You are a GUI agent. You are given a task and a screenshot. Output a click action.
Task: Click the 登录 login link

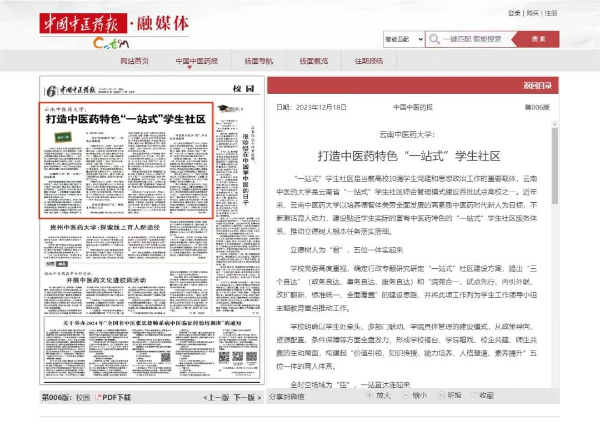(515, 13)
